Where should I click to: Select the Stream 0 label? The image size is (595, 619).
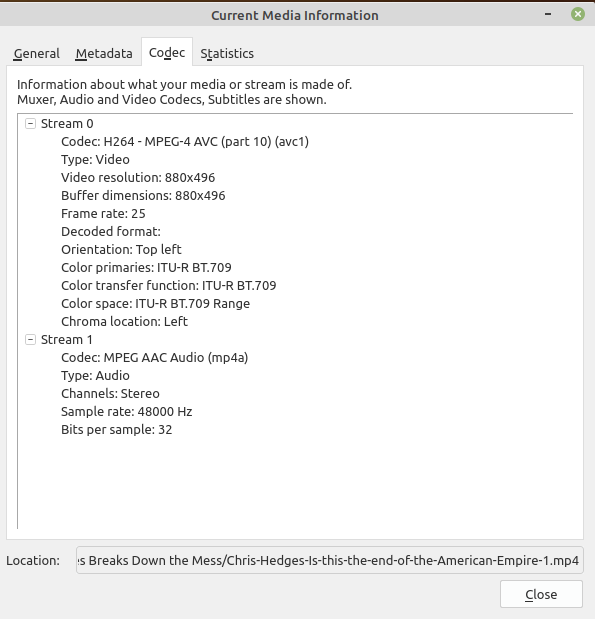pyautogui.click(x=67, y=124)
